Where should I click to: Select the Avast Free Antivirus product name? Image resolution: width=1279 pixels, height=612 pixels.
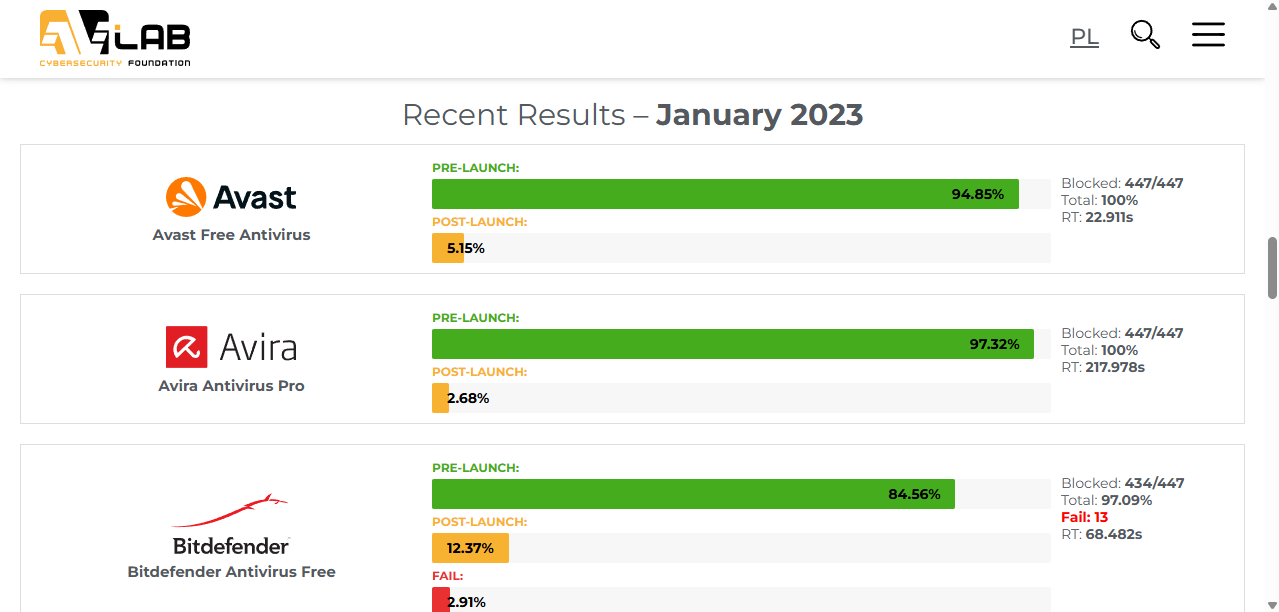231,235
